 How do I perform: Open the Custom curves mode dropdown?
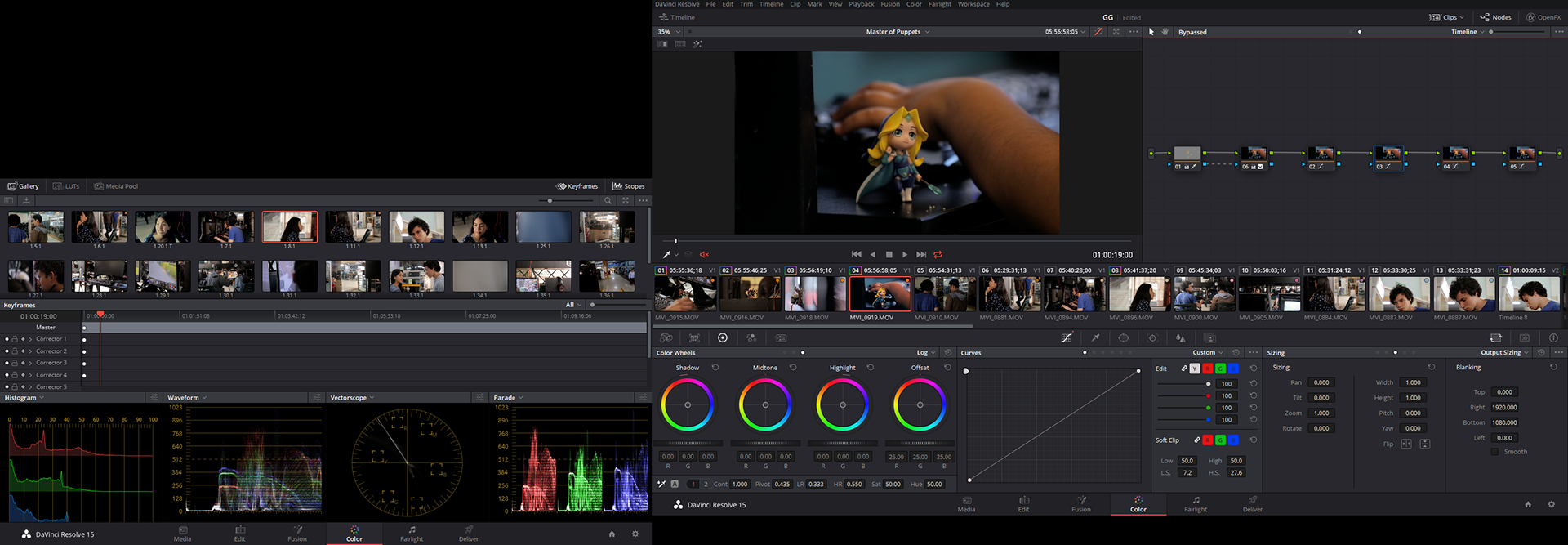[x=1208, y=353]
